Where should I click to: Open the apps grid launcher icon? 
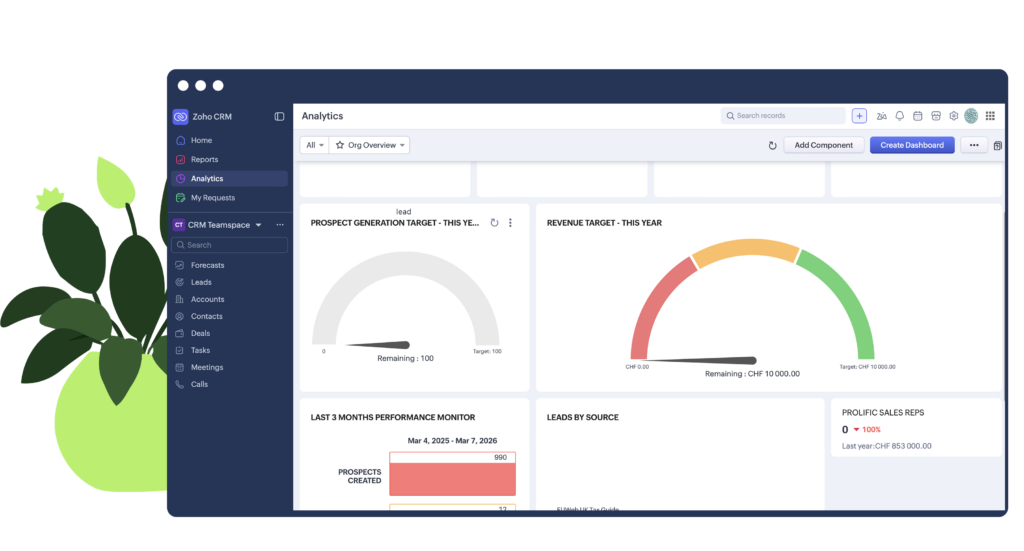point(990,116)
